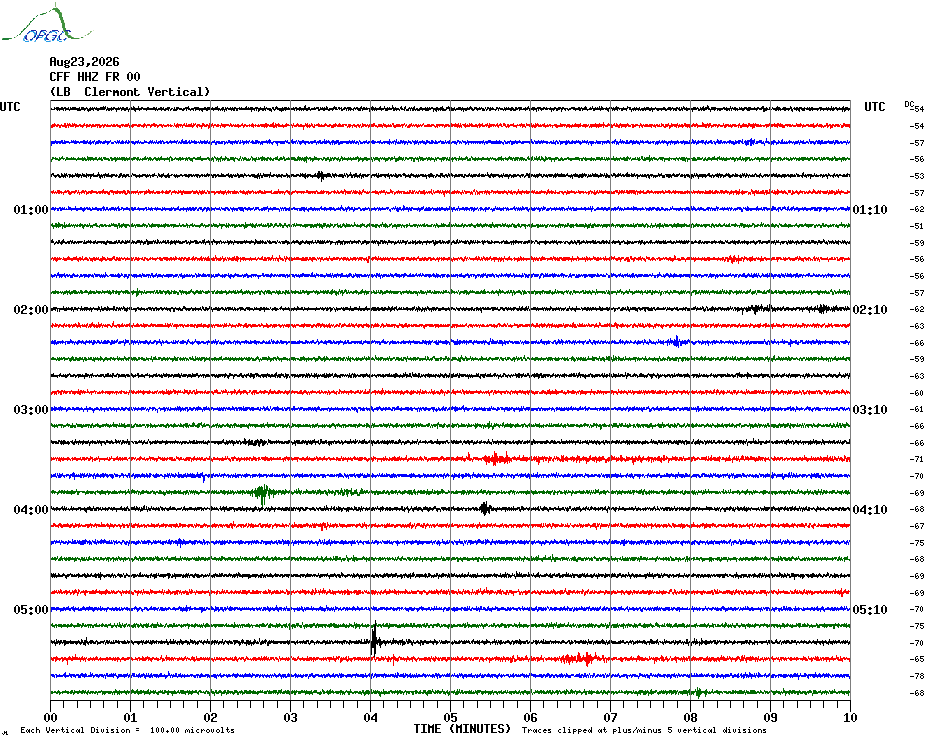Click the red burst on the 03:30 trace
930x744 pixels.
(x=497, y=459)
